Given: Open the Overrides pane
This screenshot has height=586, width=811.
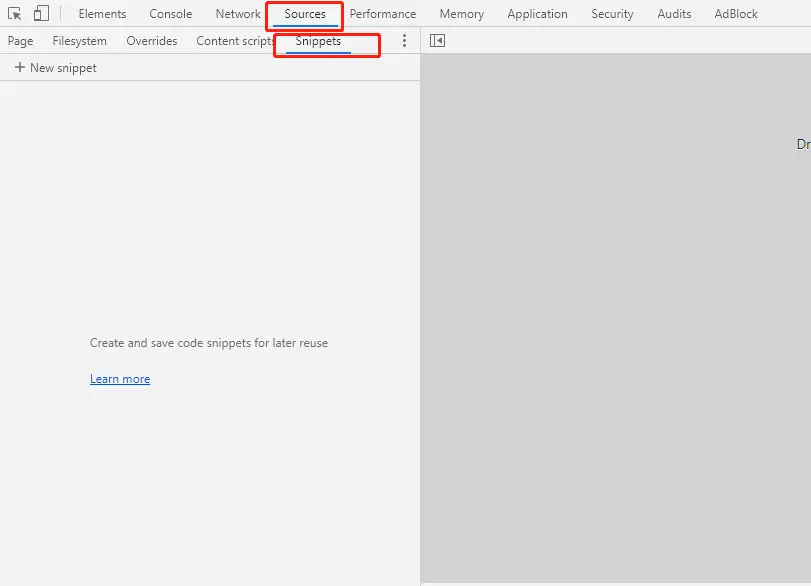Looking at the screenshot, I should click(x=152, y=41).
